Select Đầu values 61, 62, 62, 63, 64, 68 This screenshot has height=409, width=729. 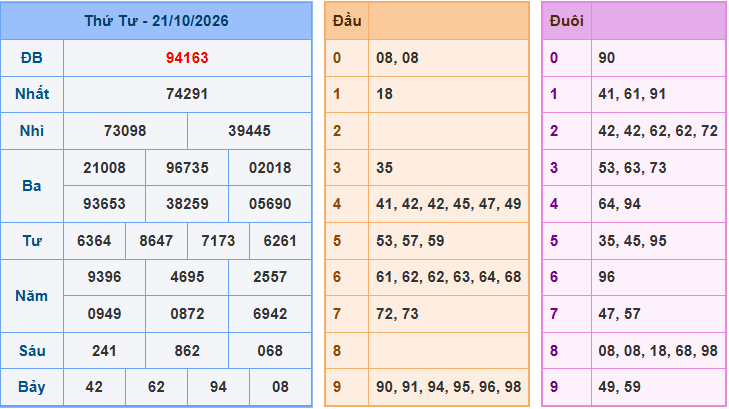coord(448,277)
